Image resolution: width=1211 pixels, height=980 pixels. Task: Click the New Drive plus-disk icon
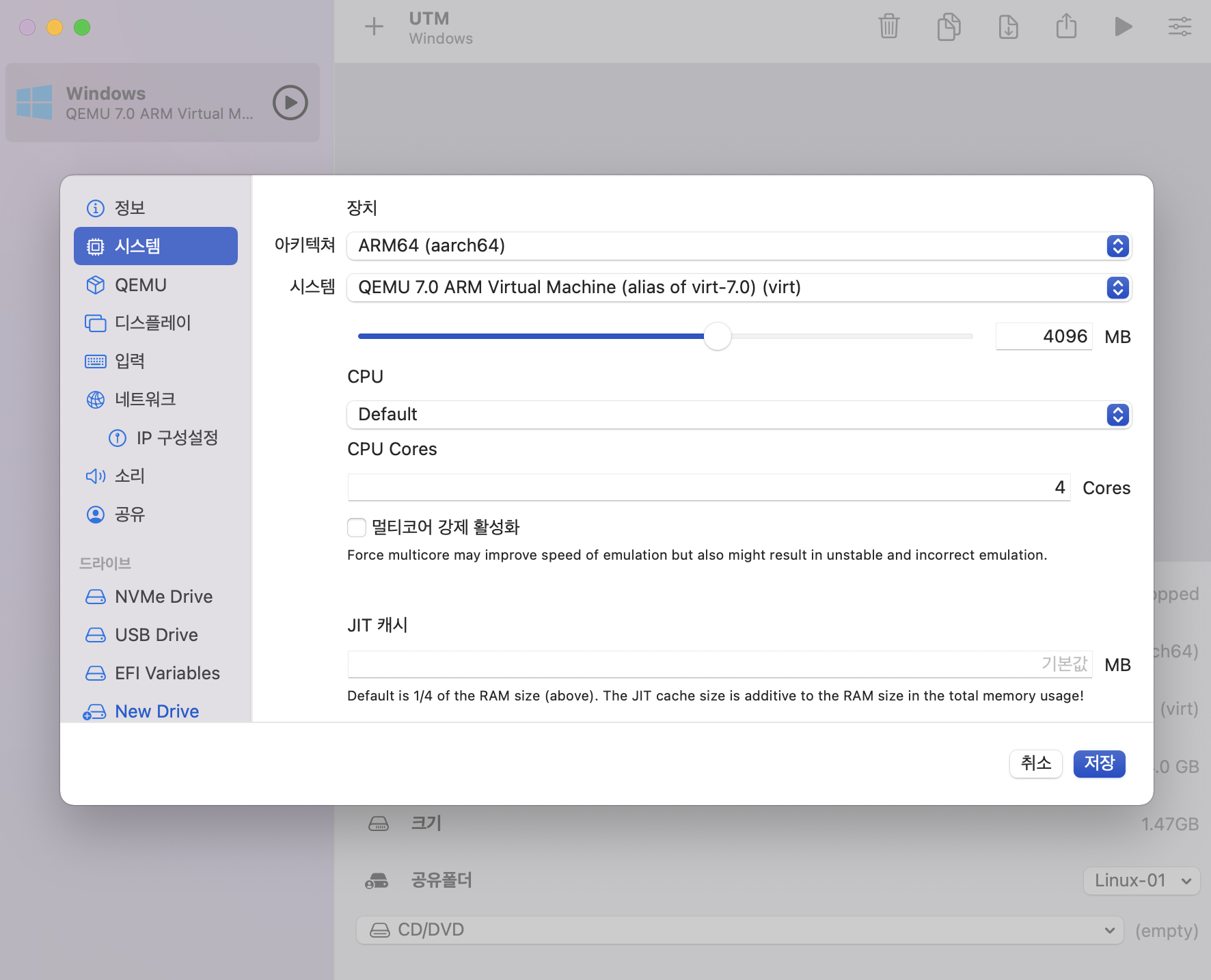pyautogui.click(x=94, y=711)
